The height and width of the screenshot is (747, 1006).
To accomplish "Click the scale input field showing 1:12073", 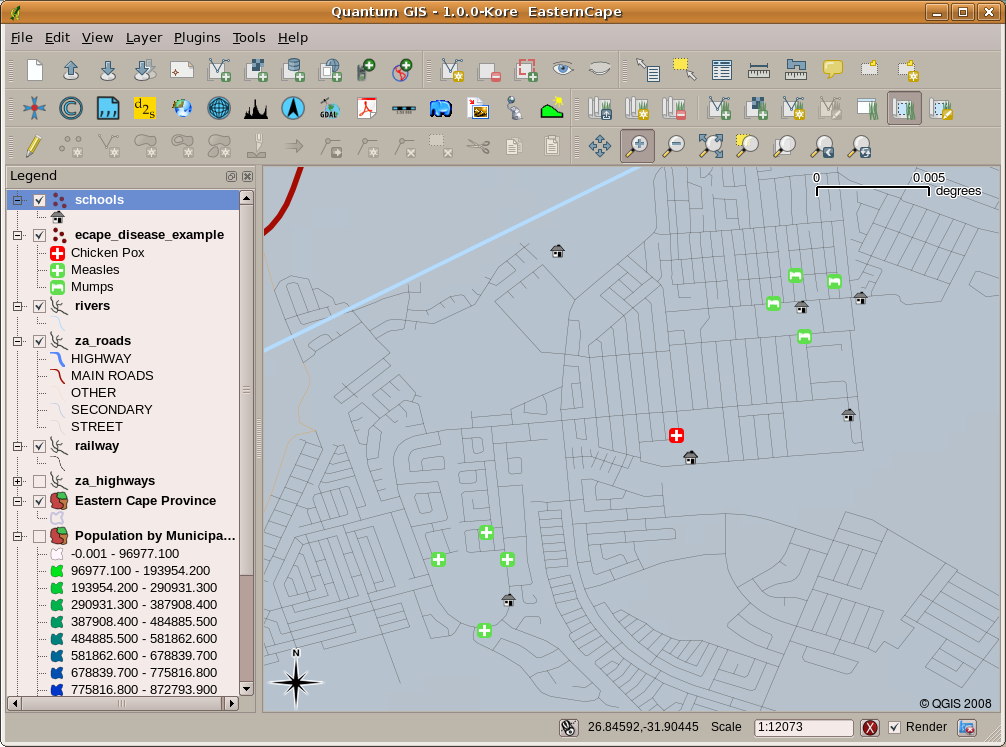I will click(x=805, y=727).
